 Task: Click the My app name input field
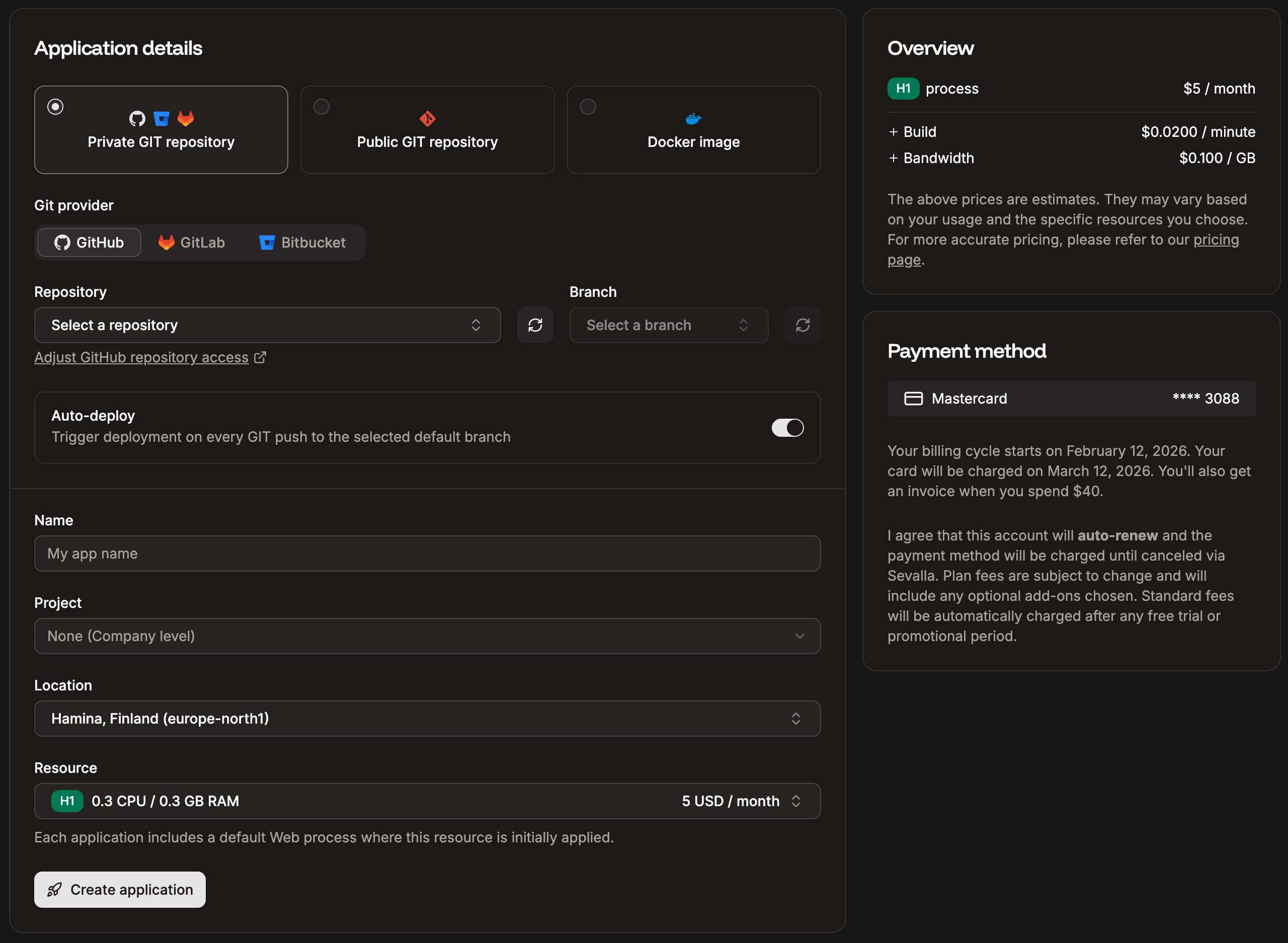[428, 553]
